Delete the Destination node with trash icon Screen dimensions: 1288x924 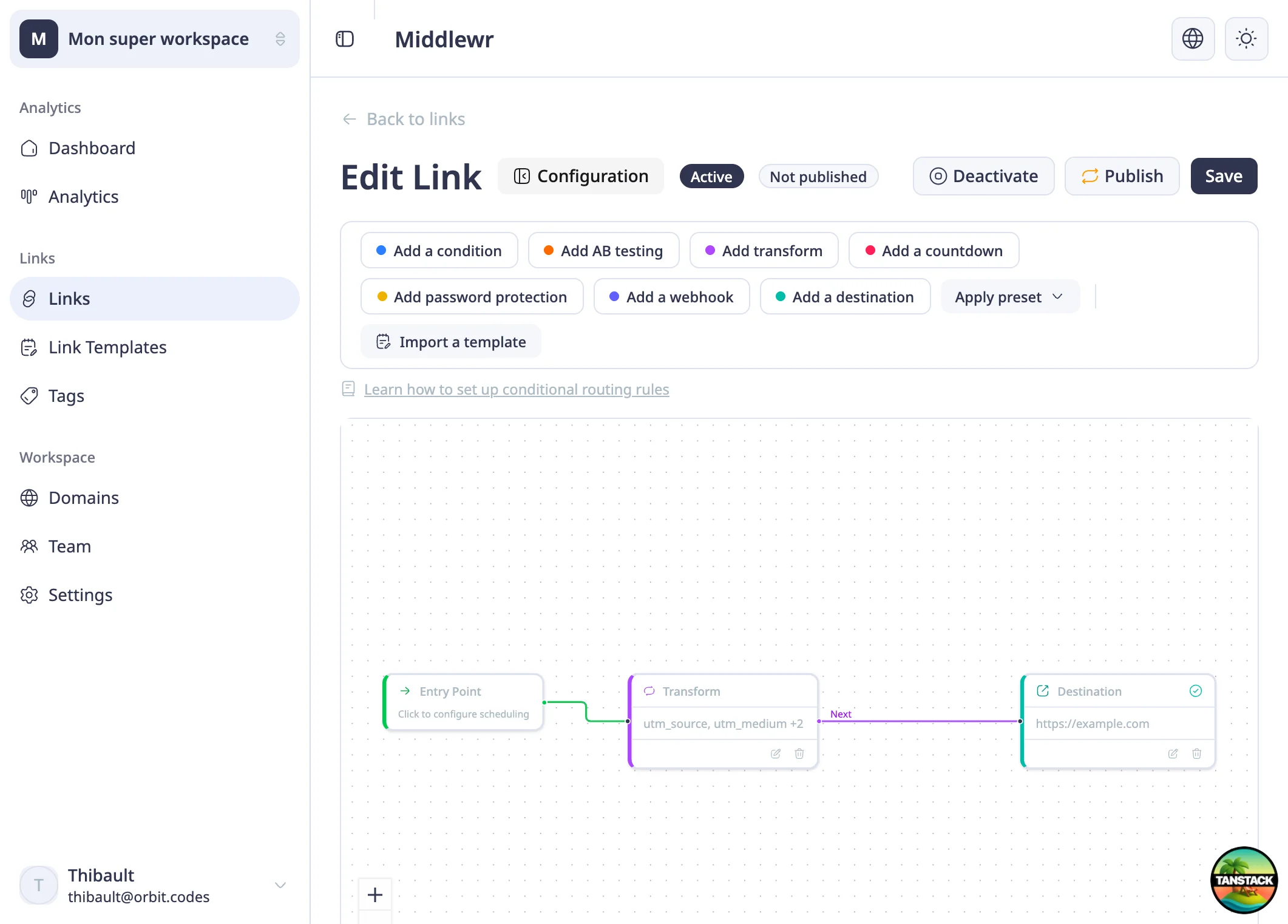point(1196,753)
